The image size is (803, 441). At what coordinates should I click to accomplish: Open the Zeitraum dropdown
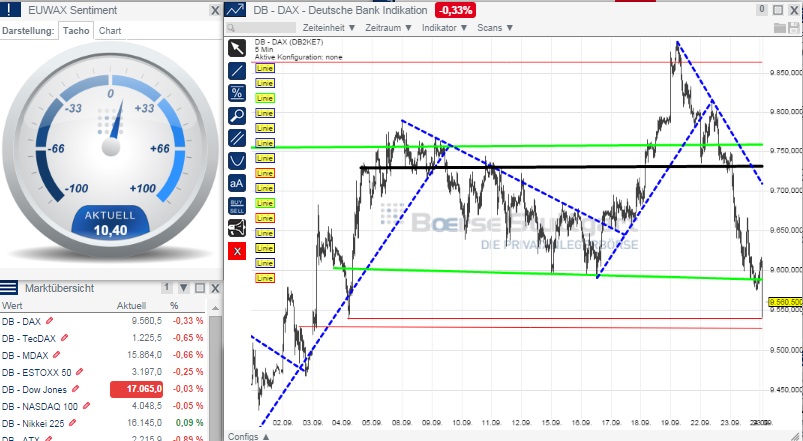pyautogui.click(x=388, y=28)
